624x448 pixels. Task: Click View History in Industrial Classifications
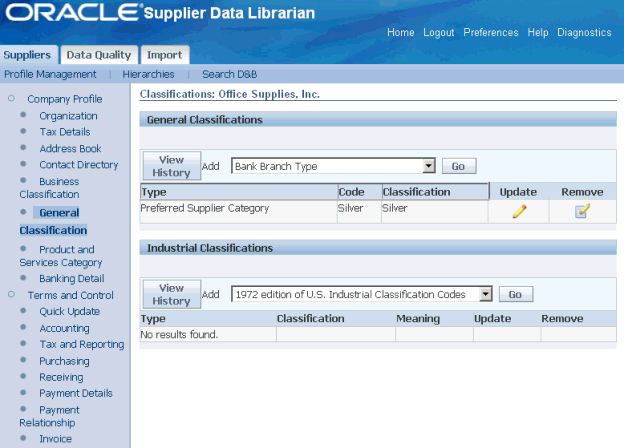[x=172, y=294]
